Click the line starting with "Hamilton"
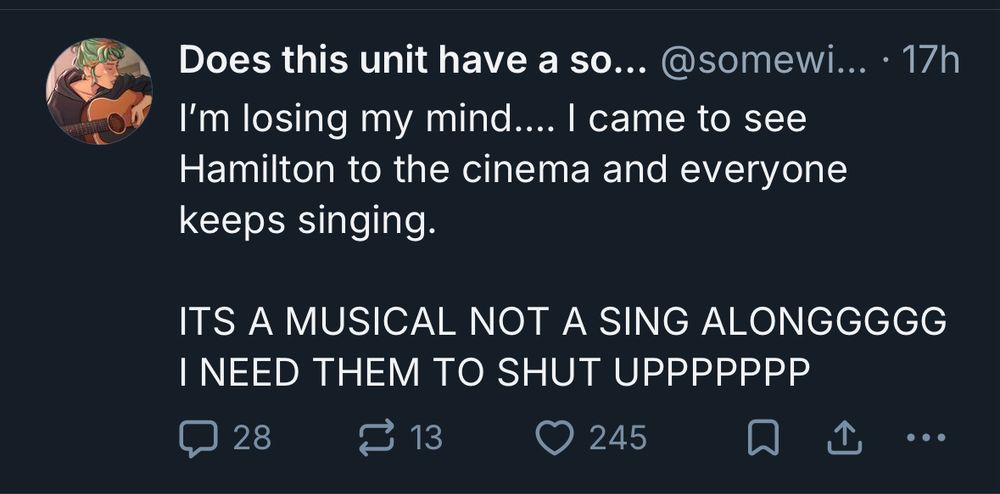 (513, 171)
